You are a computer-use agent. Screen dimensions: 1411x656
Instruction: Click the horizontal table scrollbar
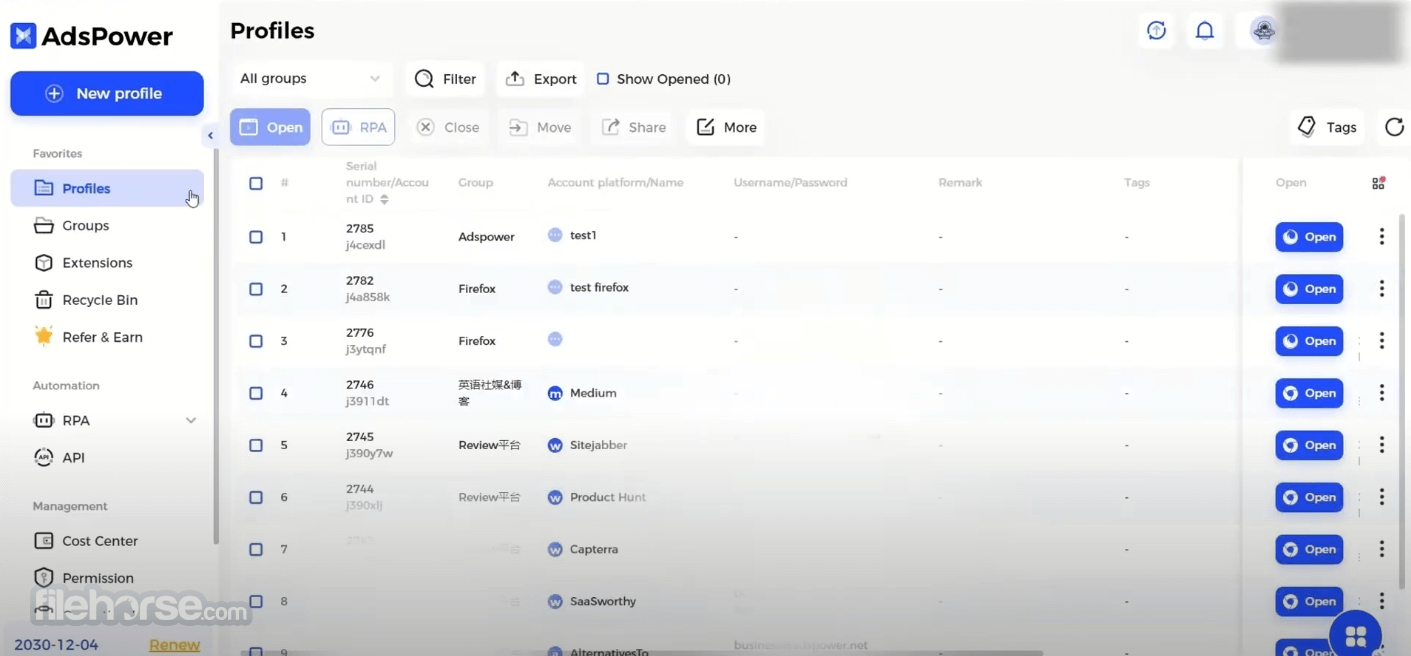(x=640, y=653)
